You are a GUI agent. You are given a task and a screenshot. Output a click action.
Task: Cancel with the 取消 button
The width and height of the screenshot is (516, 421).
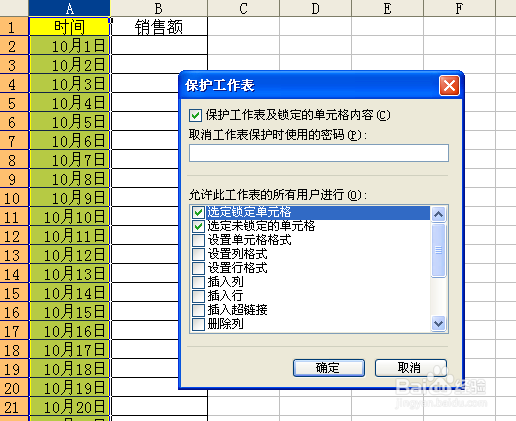pyautogui.click(x=411, y=368)
